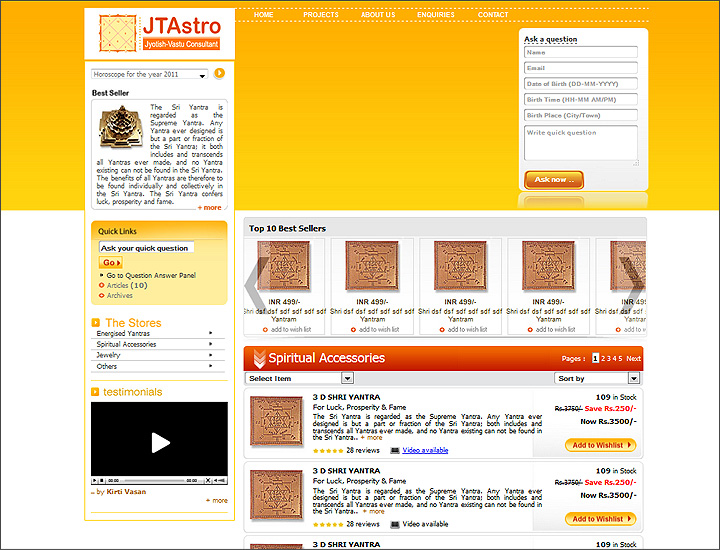This screenshot has height=550, width=720.
Task: Click the JTAstro logo
Action: (160, 33)
